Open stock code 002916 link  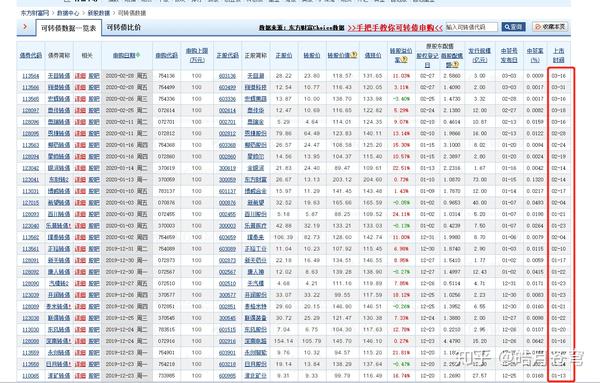227,341
